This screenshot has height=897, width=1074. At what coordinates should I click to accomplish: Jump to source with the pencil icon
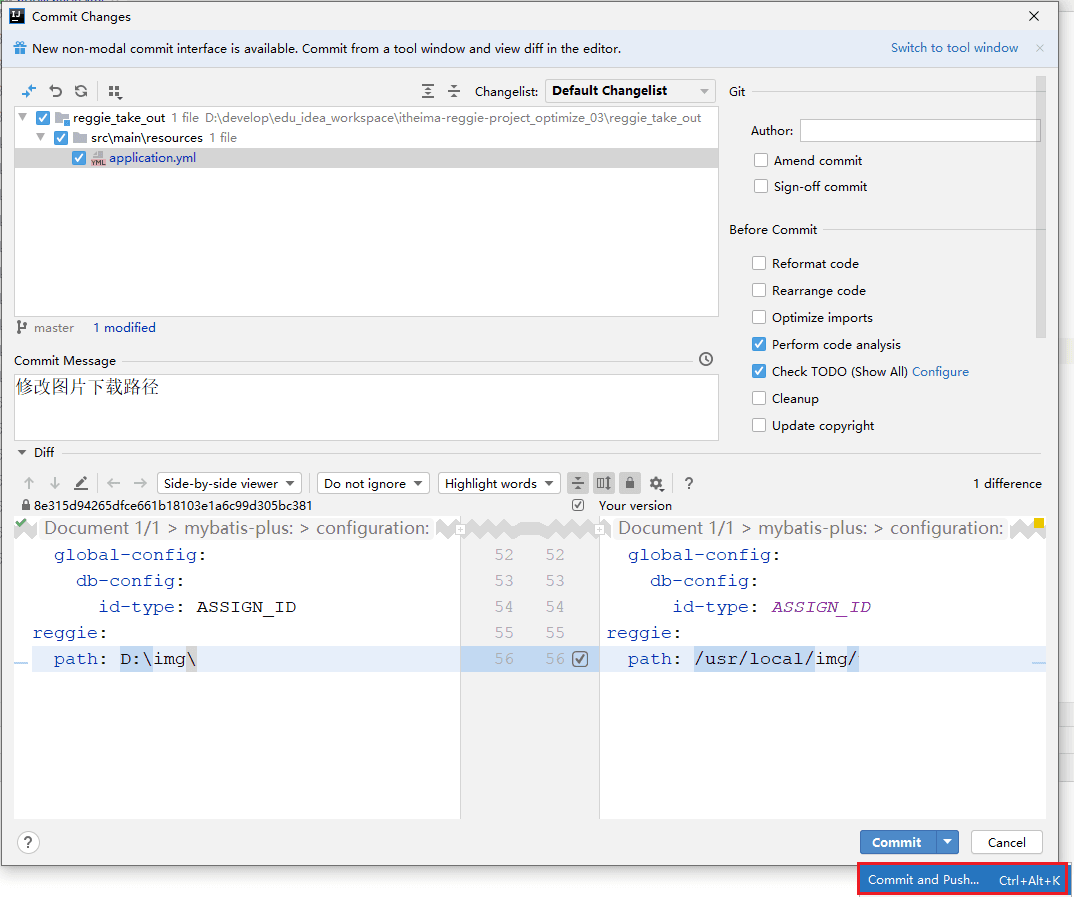[81, 483]
